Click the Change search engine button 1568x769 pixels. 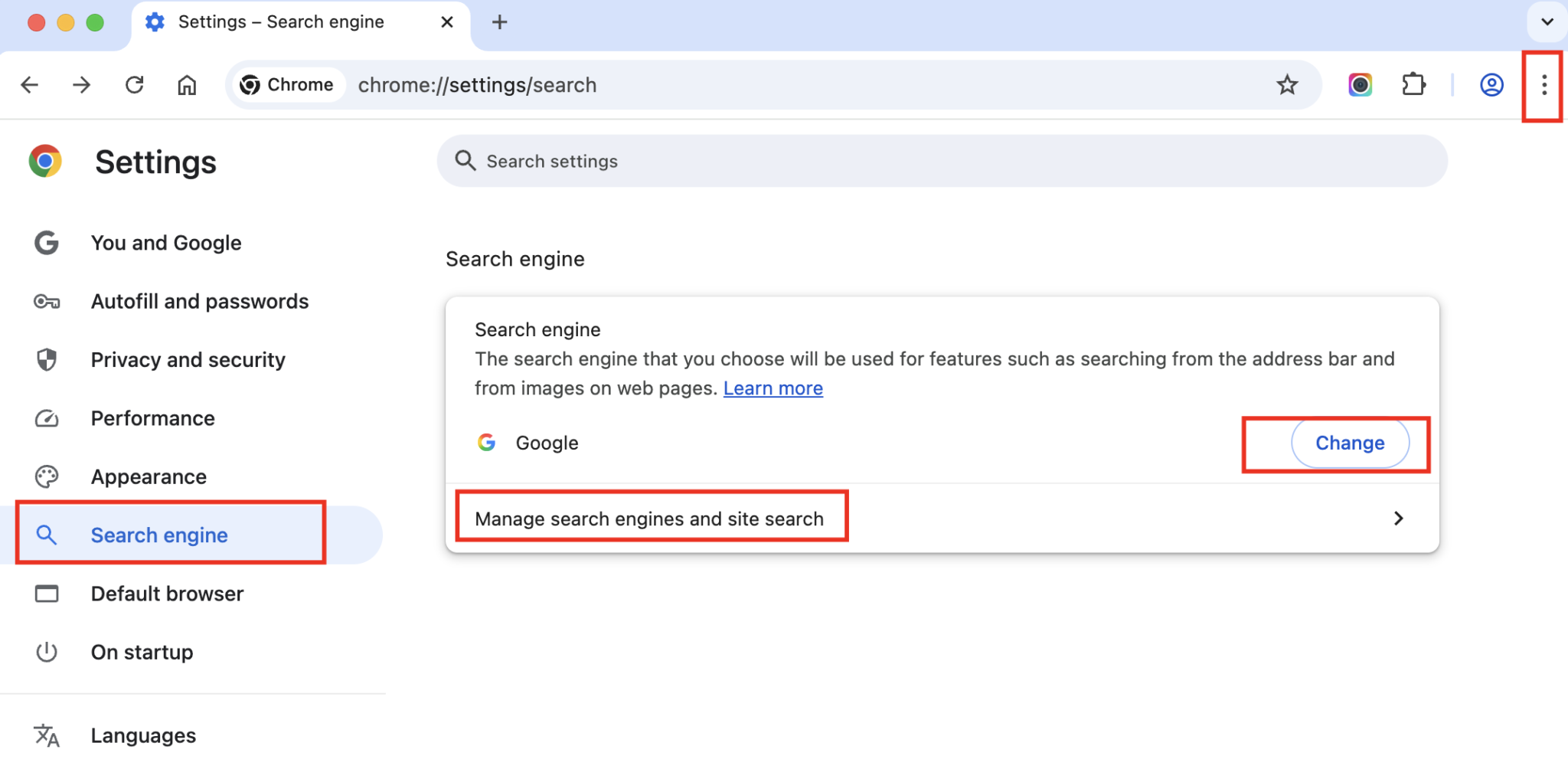(1350, 443)
